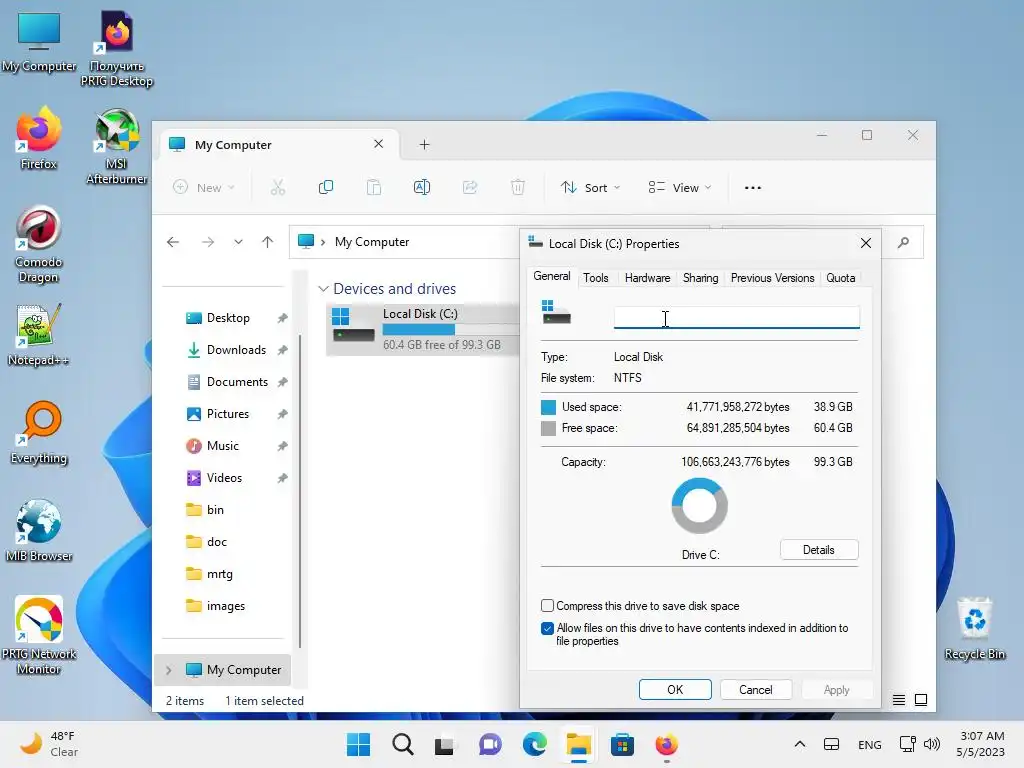Open PRTG Network Monitor desktop shortcut

click(39, 635)
